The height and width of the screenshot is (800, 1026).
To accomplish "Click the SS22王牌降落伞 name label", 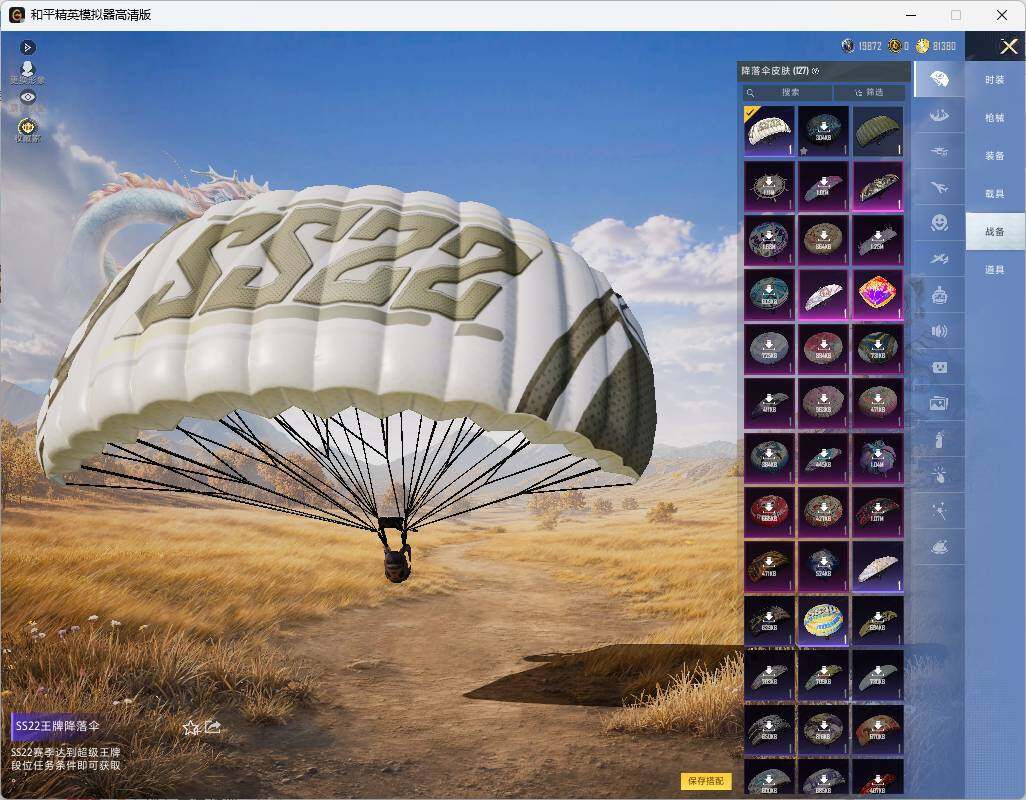I will (x=58, y=725).
